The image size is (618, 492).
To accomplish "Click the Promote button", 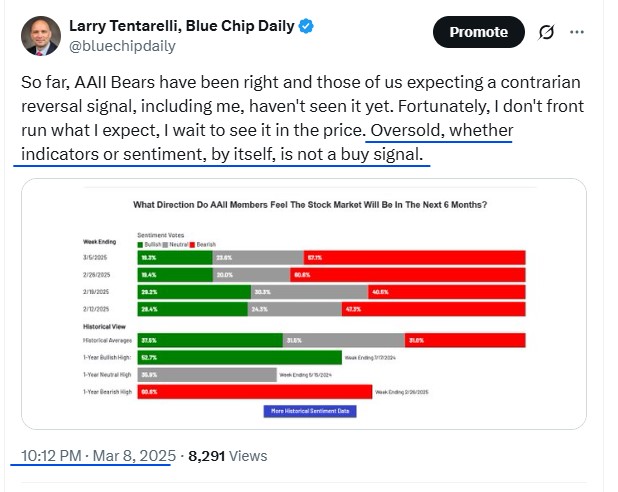I will pyautogui.click(x=478, y=32).
